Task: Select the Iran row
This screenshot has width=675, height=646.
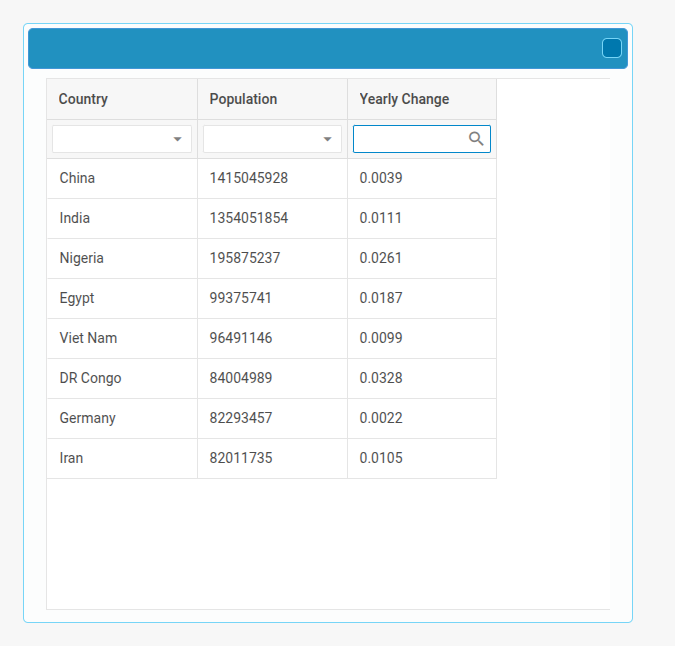Action: tap(72, 458)
